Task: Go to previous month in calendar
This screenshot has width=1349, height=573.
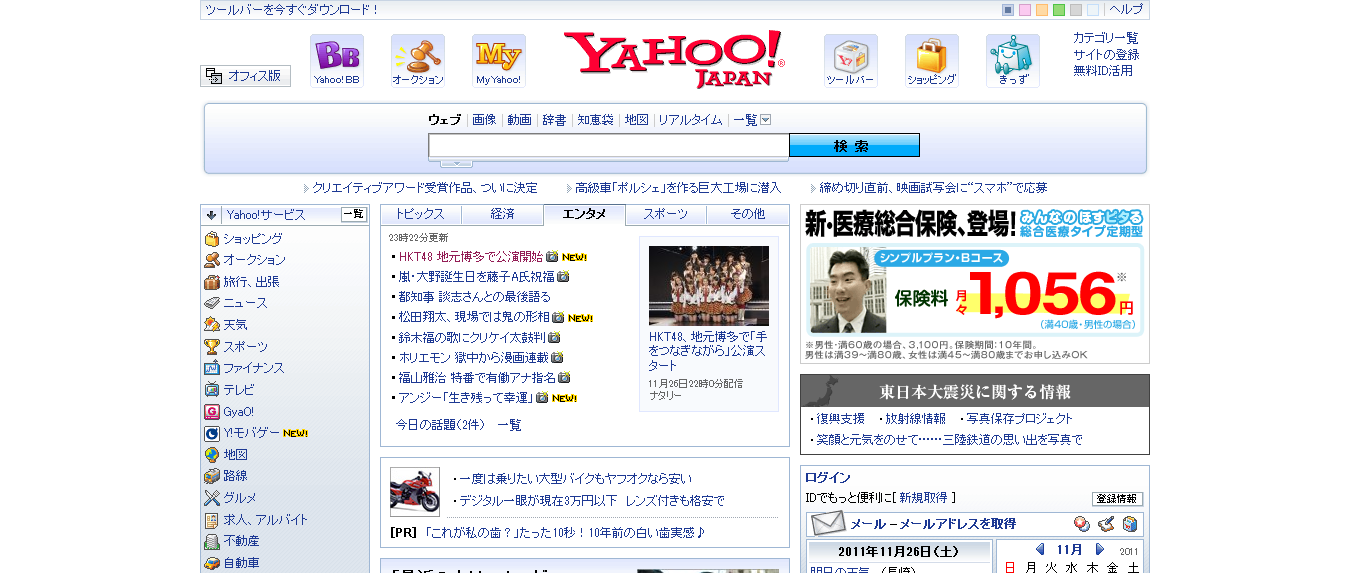Action: point(1040,549)
